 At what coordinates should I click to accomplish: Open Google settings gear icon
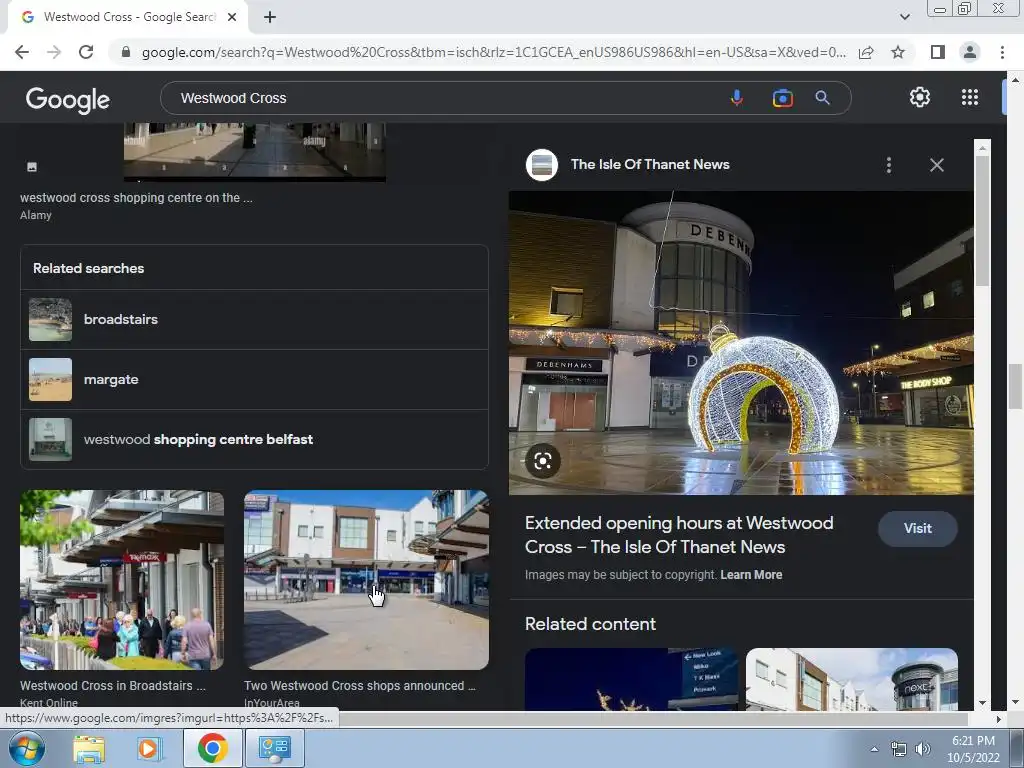920,97
